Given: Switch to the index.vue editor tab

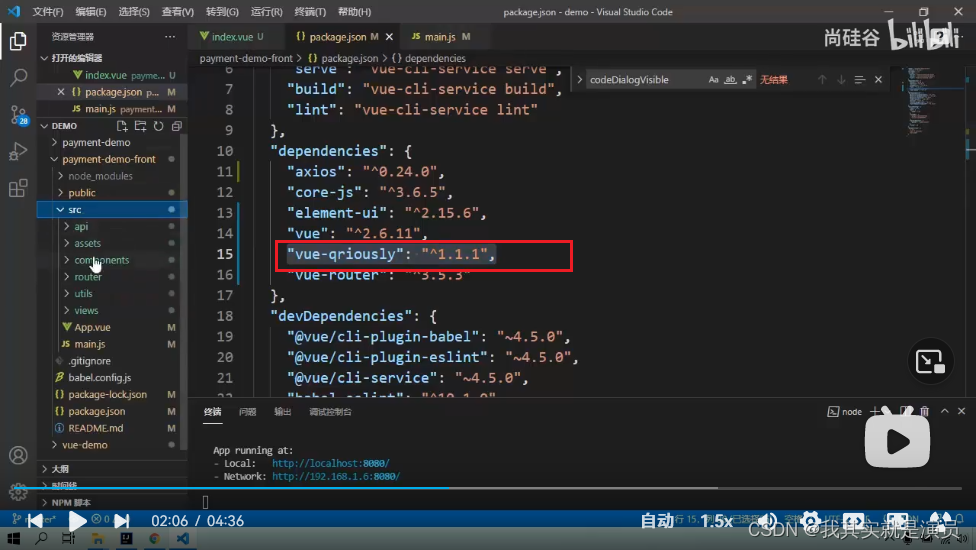Looking at the screenshot, I should point(232,37).
